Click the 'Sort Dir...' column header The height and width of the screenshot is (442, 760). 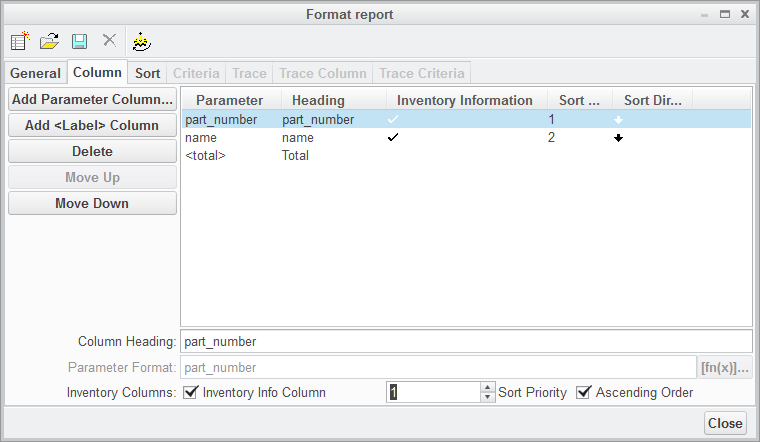[x=653, y=100]
